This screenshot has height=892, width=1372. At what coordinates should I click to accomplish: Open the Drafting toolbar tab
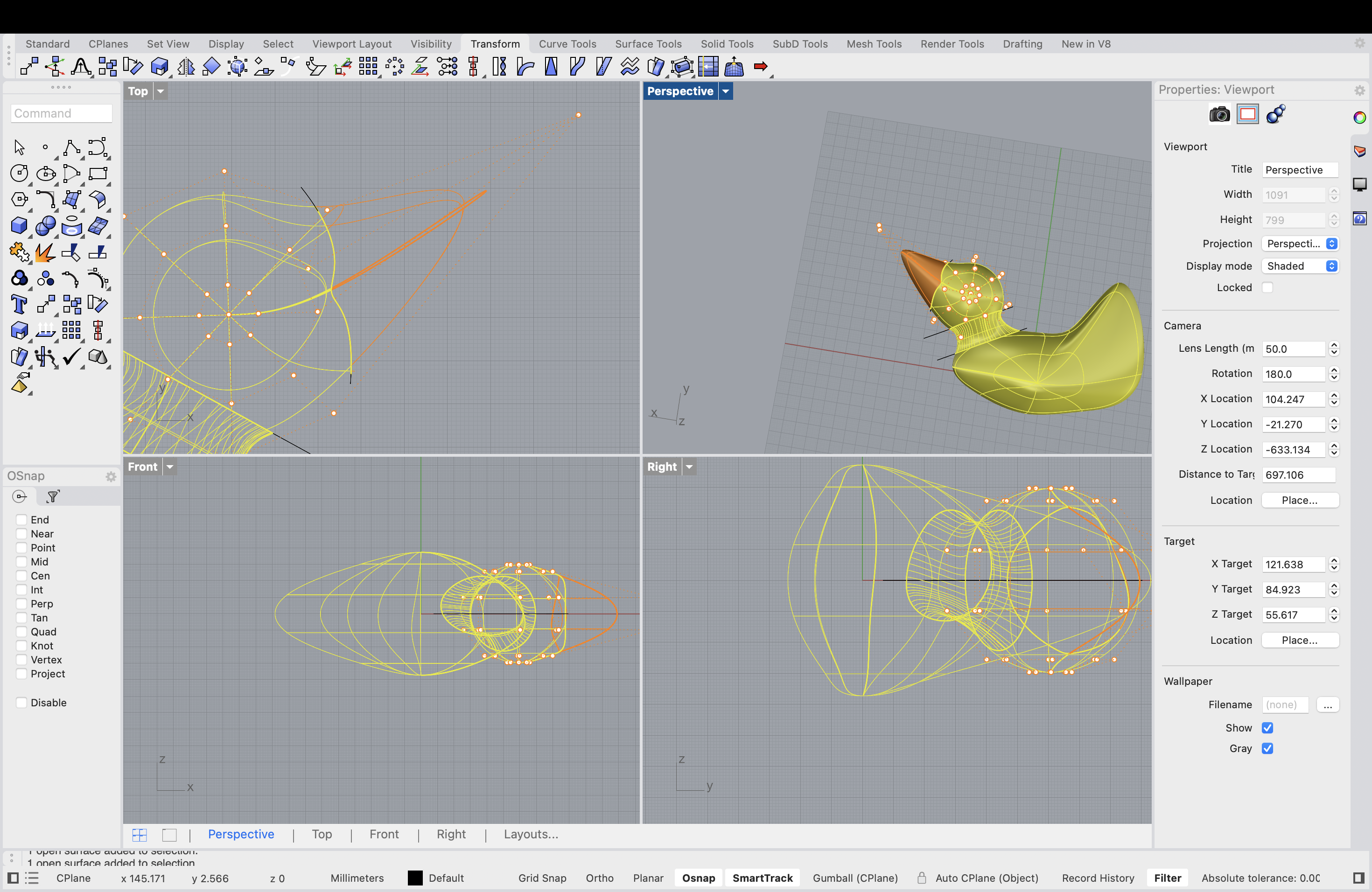tap(1022, 44)
